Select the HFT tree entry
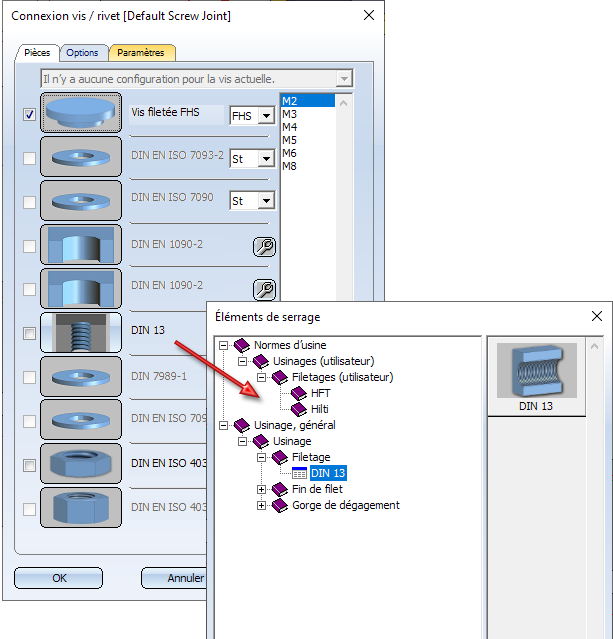Screen dimensions: 613x639 (321, 393)
